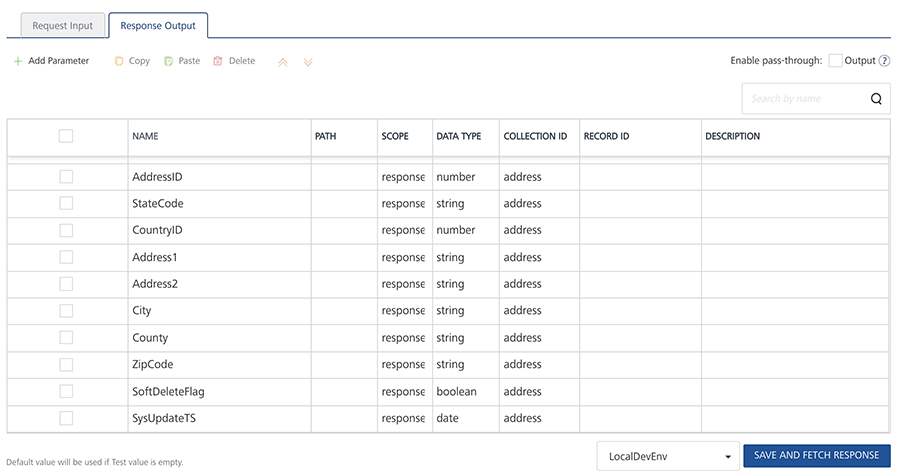Move parameter down with the down arrow
The image size is (900, 475).
(308, 62)
